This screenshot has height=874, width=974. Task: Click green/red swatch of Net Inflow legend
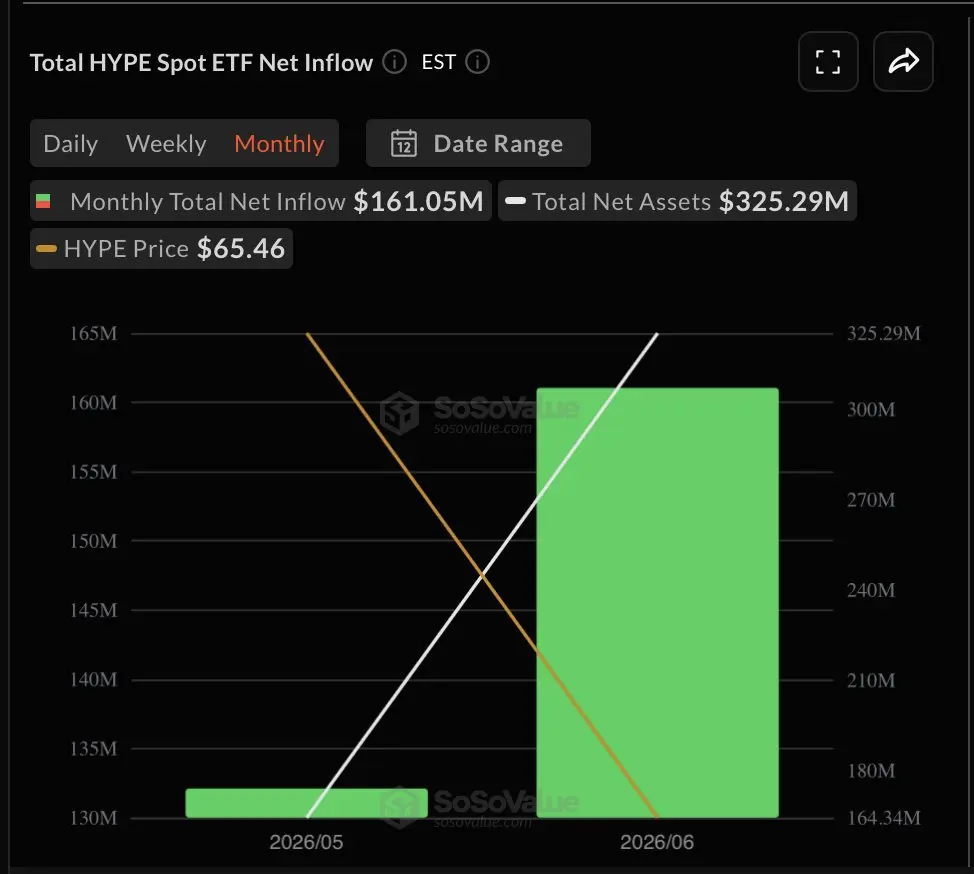point(43,201)
